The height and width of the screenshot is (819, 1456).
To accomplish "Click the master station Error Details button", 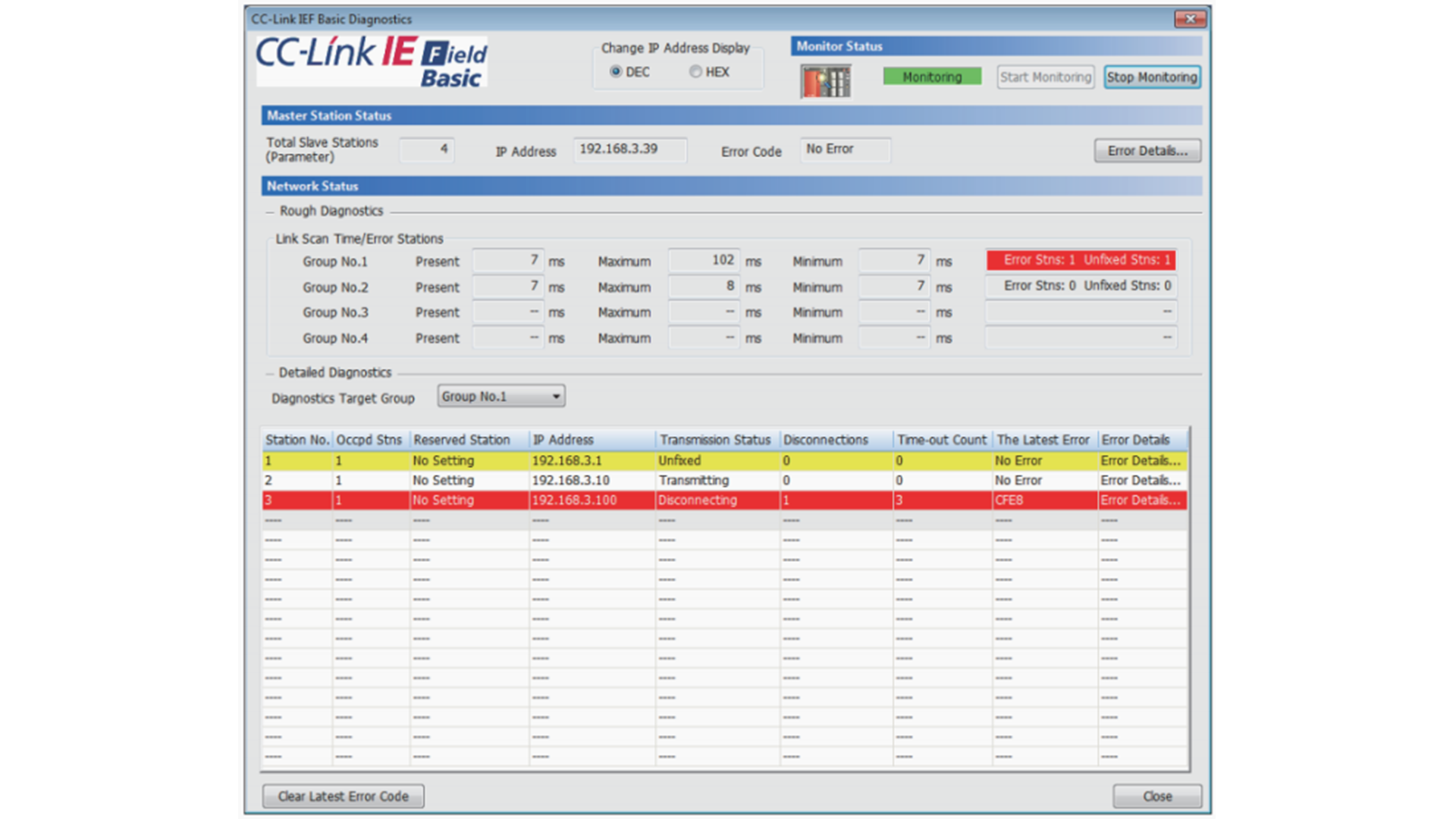I will pos(1147,151).
